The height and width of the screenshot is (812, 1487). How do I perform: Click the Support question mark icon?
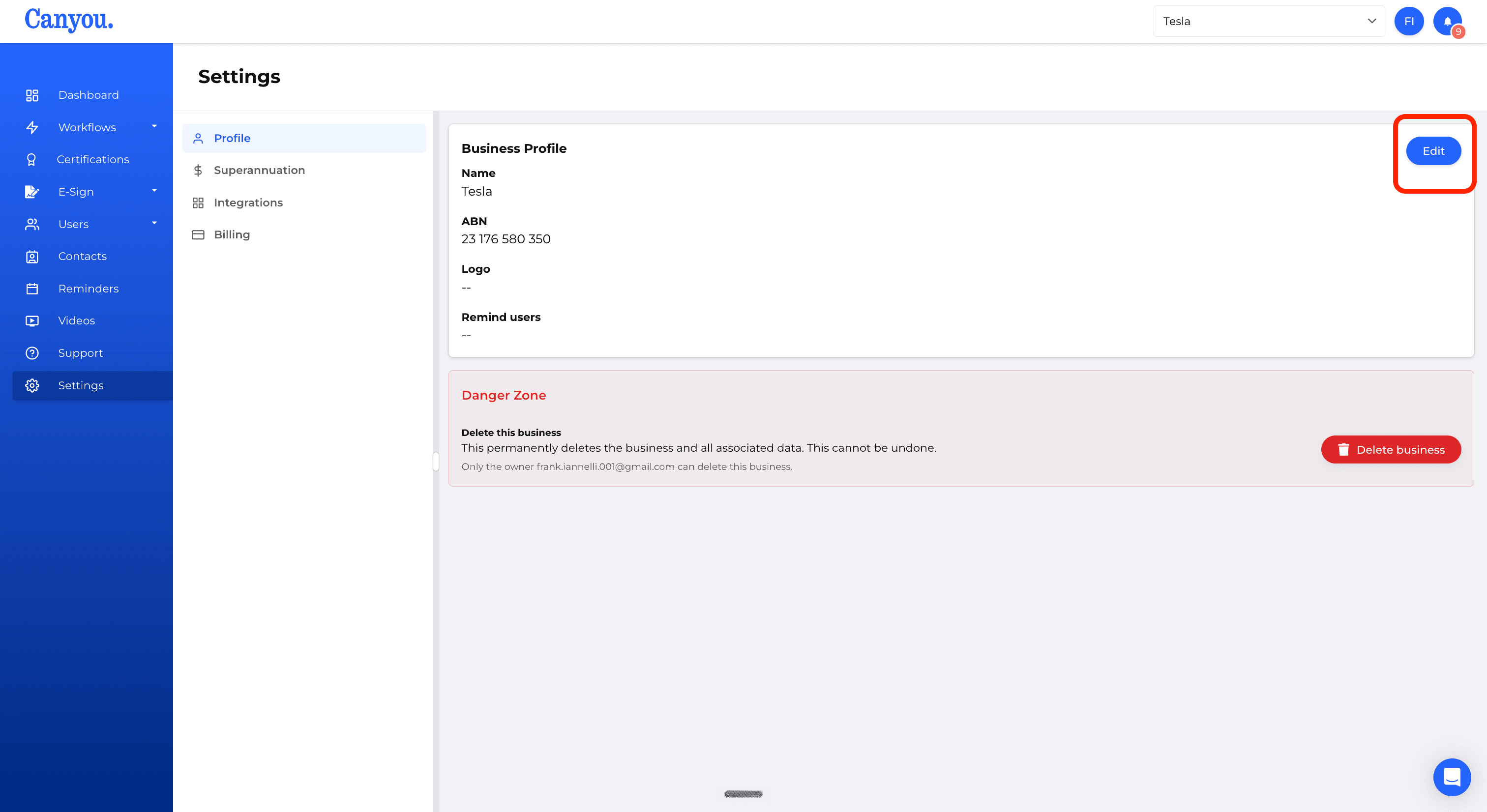point(32,353)
